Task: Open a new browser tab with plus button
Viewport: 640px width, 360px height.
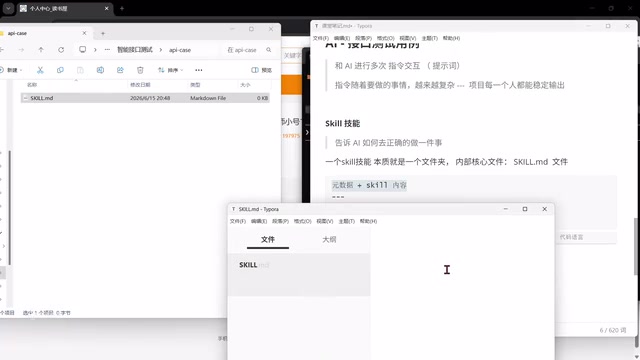Action: [x=122, y=8]
